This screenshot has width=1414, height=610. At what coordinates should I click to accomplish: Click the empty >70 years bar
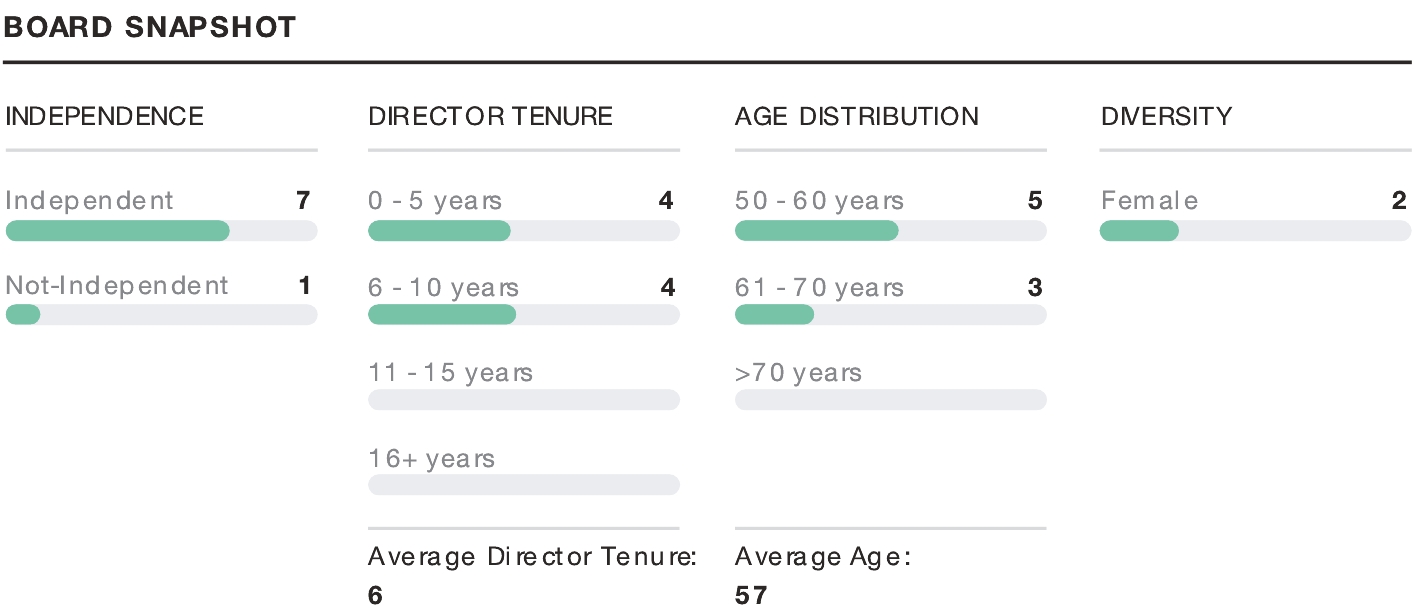(x=890, y=400)
